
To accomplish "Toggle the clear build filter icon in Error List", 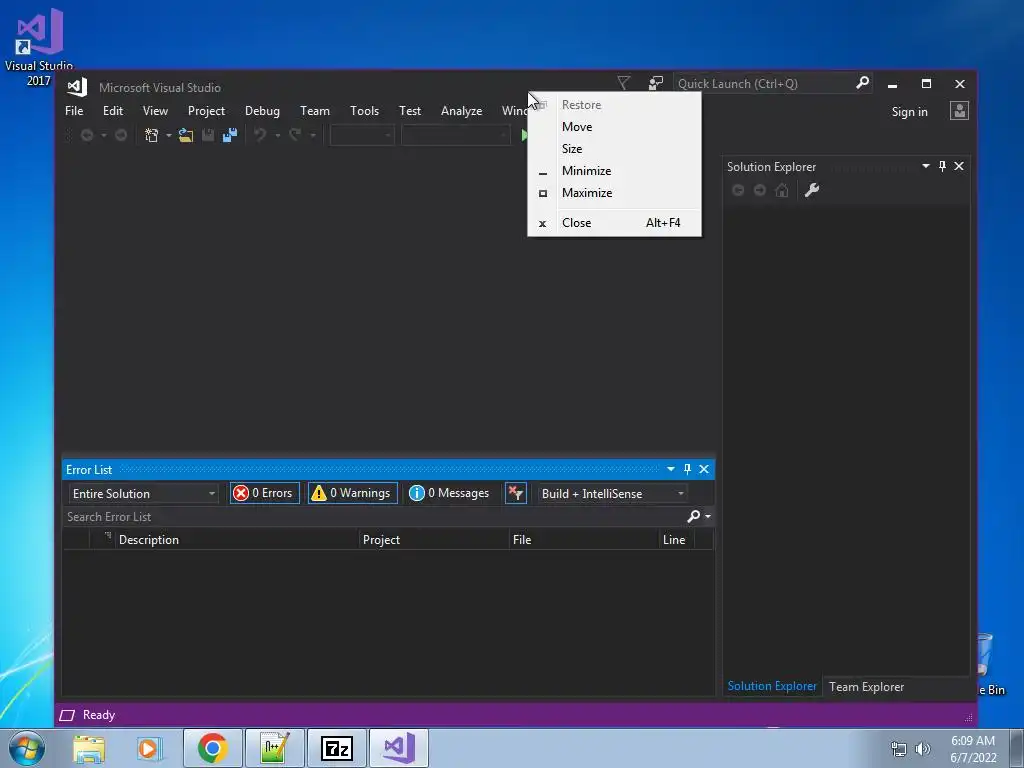I will pyautogui.click(x=516, y=493).
